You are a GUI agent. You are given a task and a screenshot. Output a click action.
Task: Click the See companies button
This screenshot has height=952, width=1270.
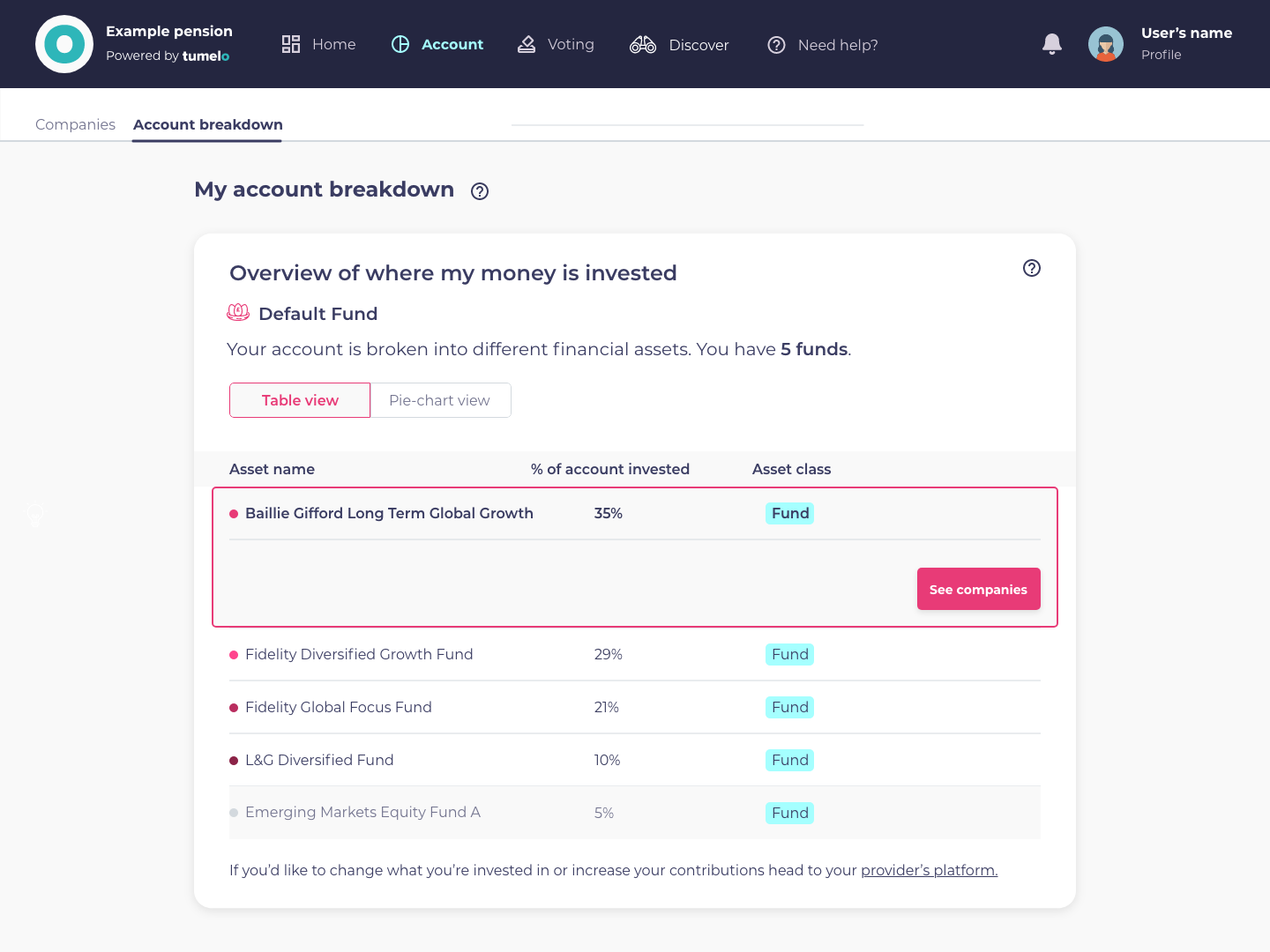click(x=979, y=589)
